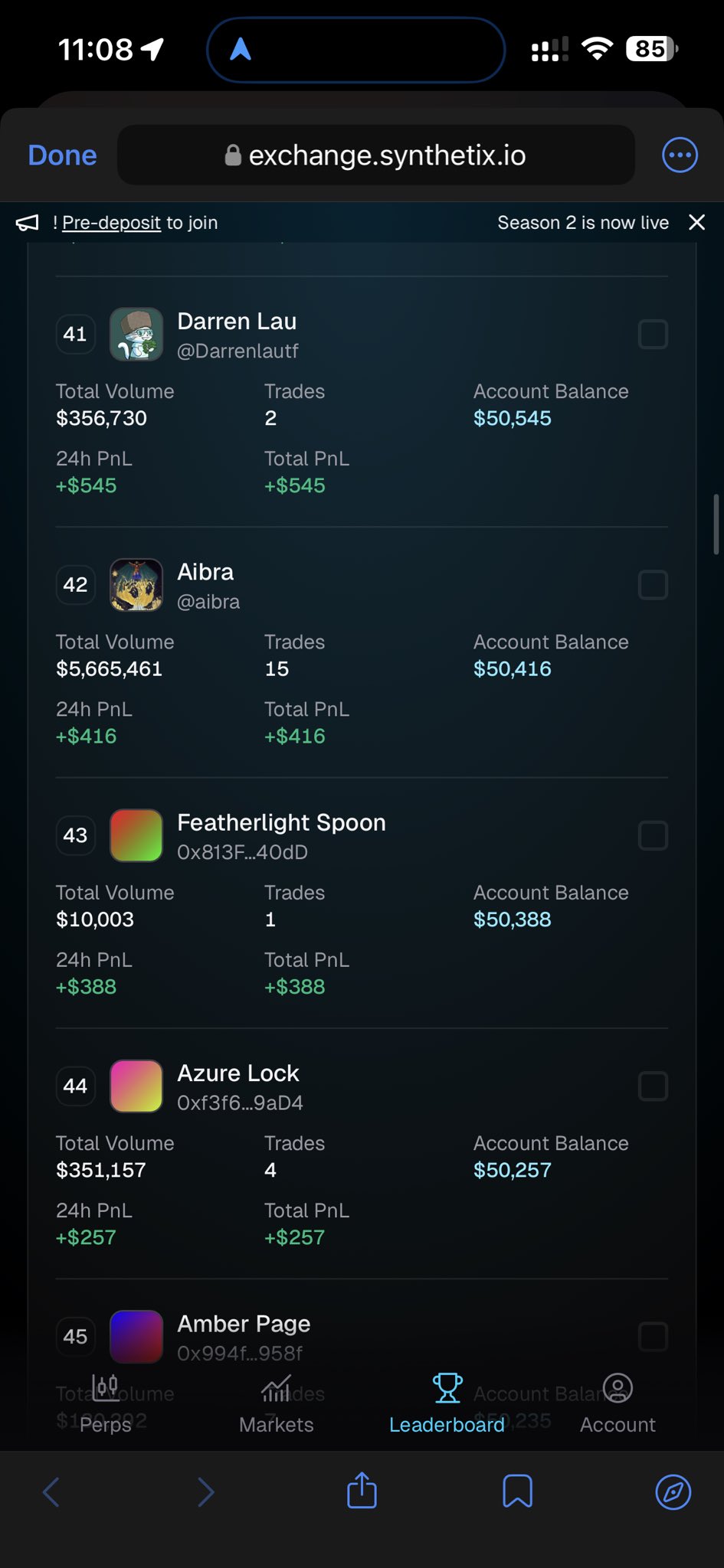The width and height of the screenshot is (724, 1568).
Task: Open the bookmarks icon
Action: (x=517, y=1491)
